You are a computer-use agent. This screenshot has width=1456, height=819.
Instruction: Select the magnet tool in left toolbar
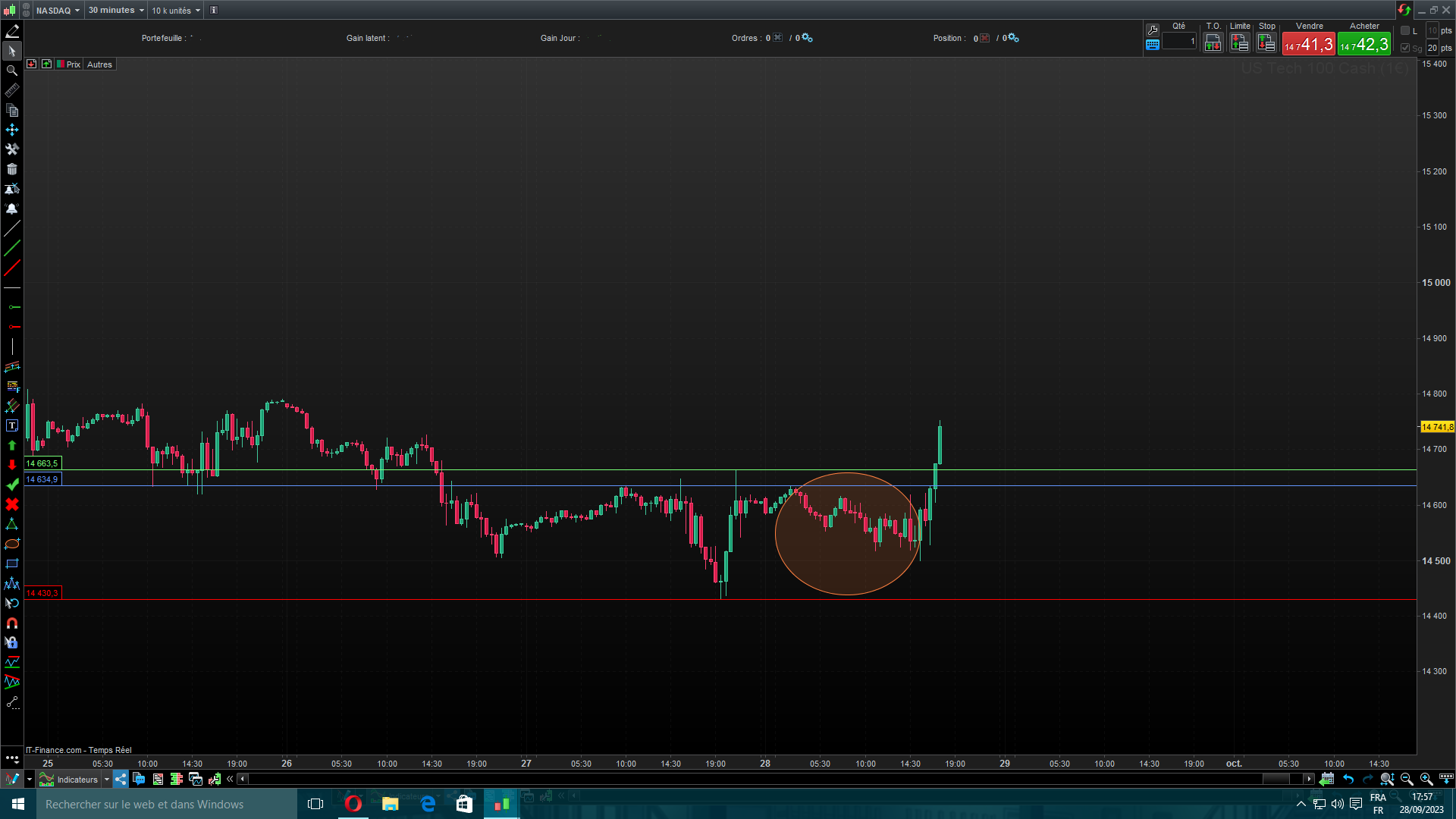point(12,623)
